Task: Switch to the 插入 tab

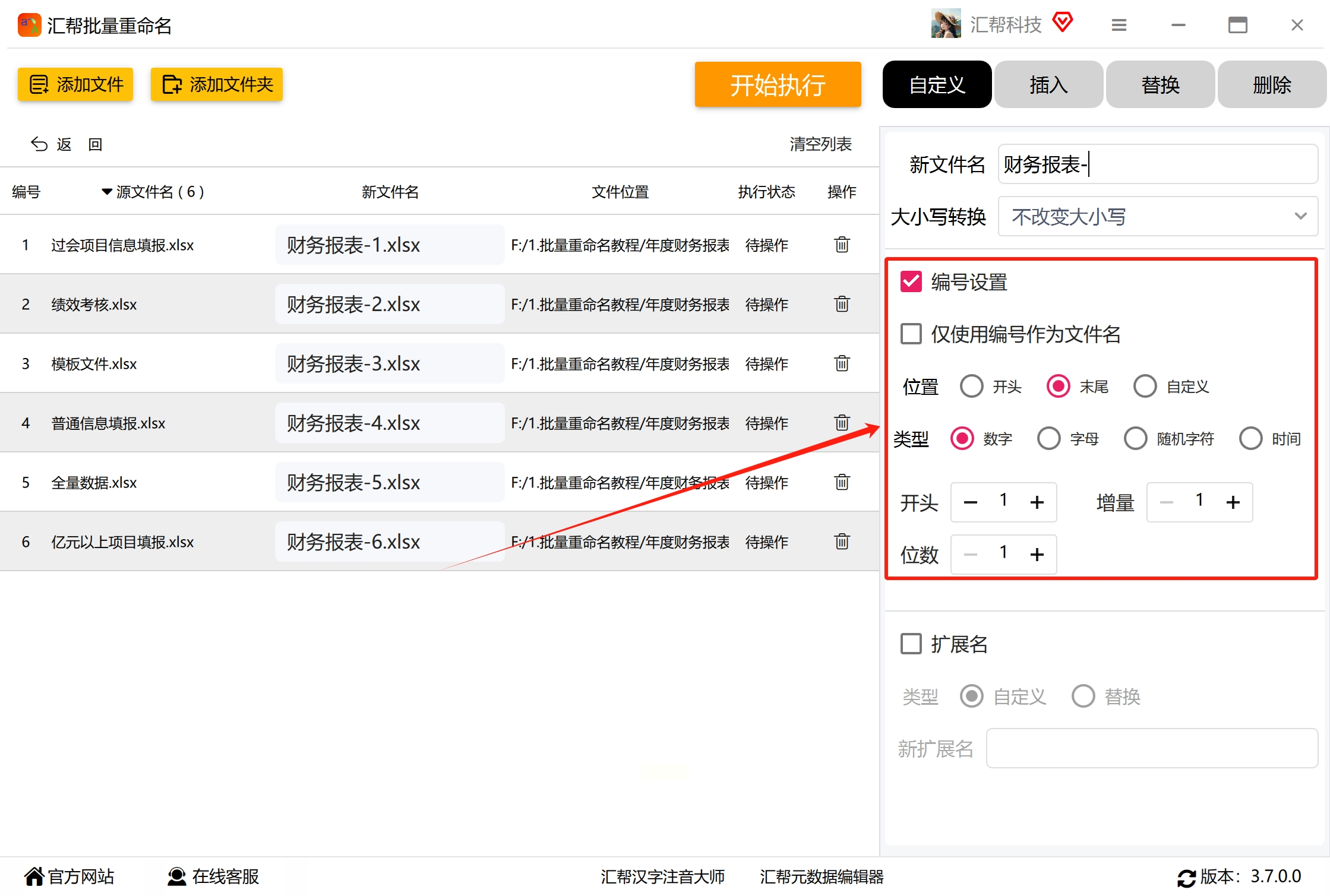Action: pos(1048,85)
